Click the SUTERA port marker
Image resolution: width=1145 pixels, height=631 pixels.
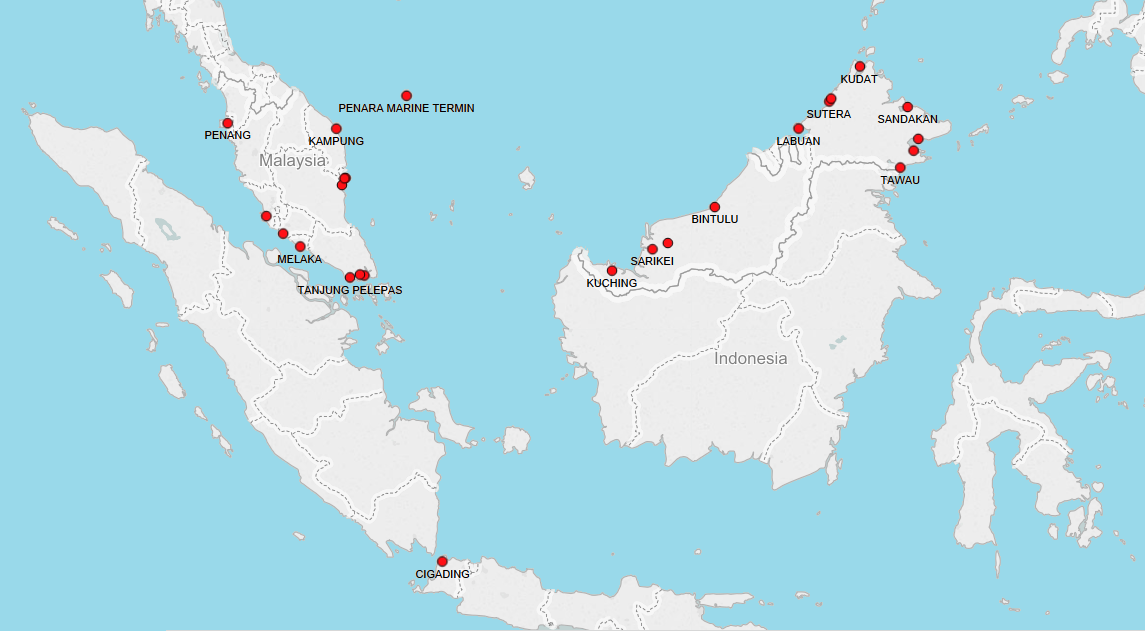[x=830, y=99]
